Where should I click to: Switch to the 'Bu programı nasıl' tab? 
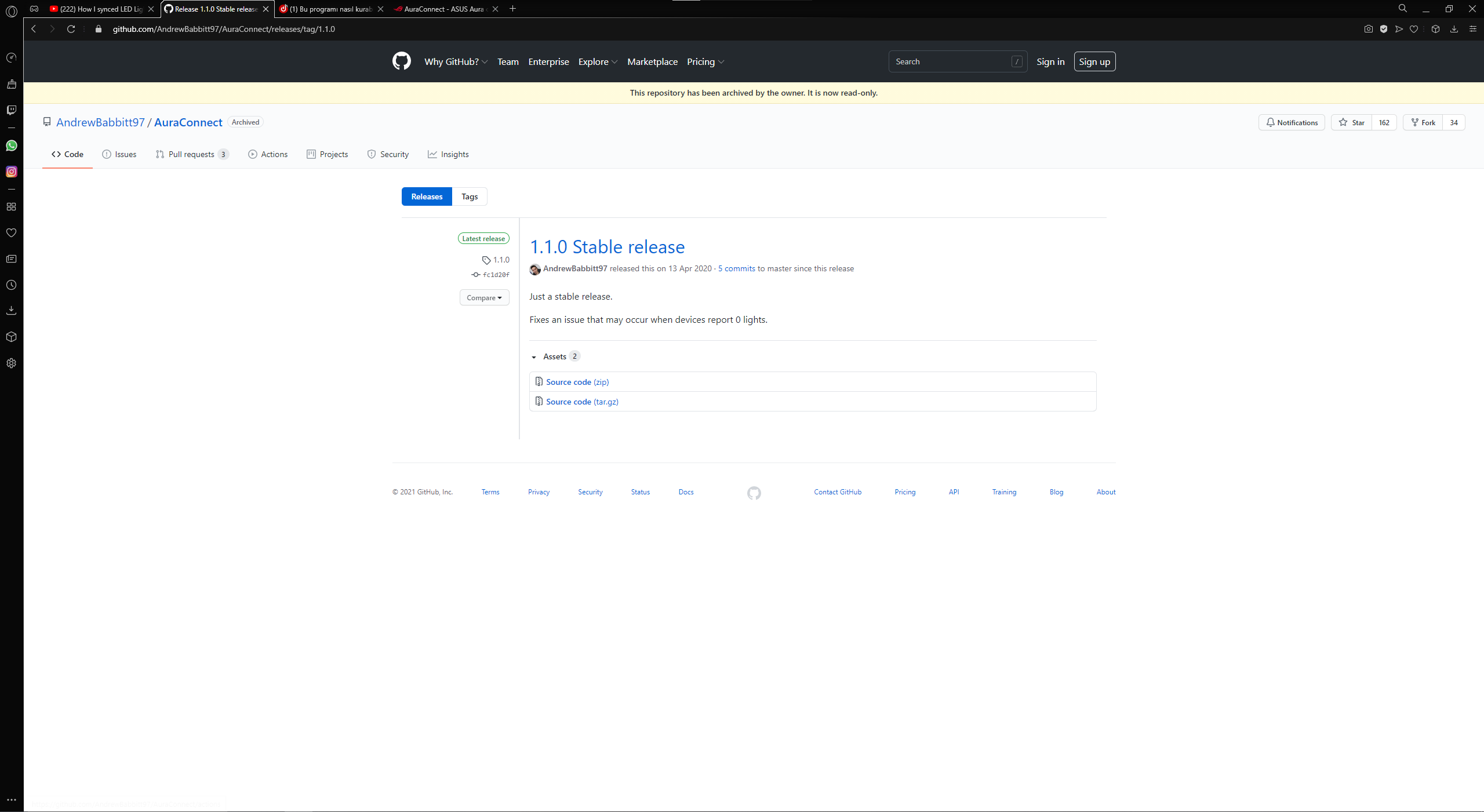[x=330, y=9]
